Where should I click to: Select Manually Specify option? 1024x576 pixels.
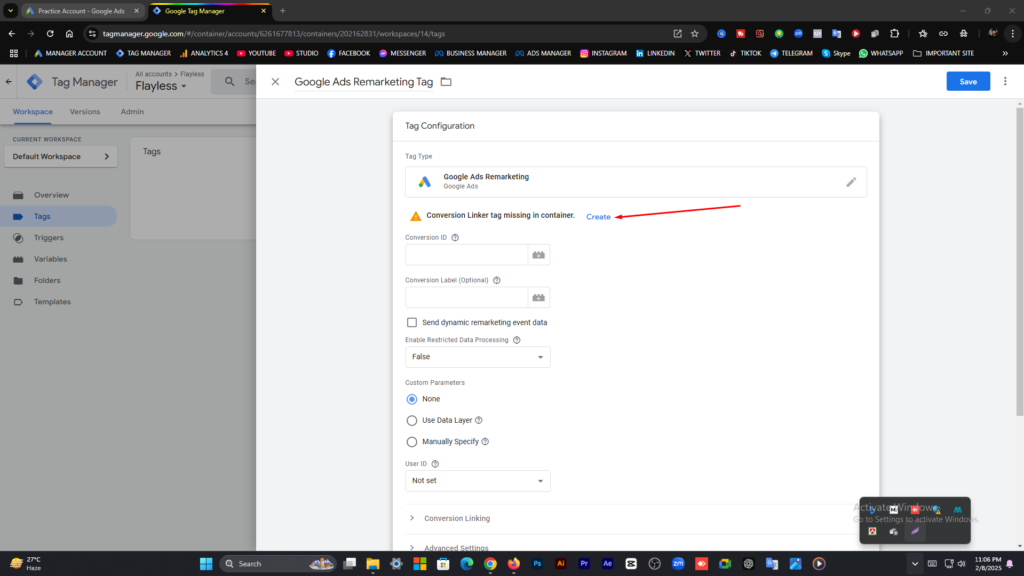(x=412, y=442)
